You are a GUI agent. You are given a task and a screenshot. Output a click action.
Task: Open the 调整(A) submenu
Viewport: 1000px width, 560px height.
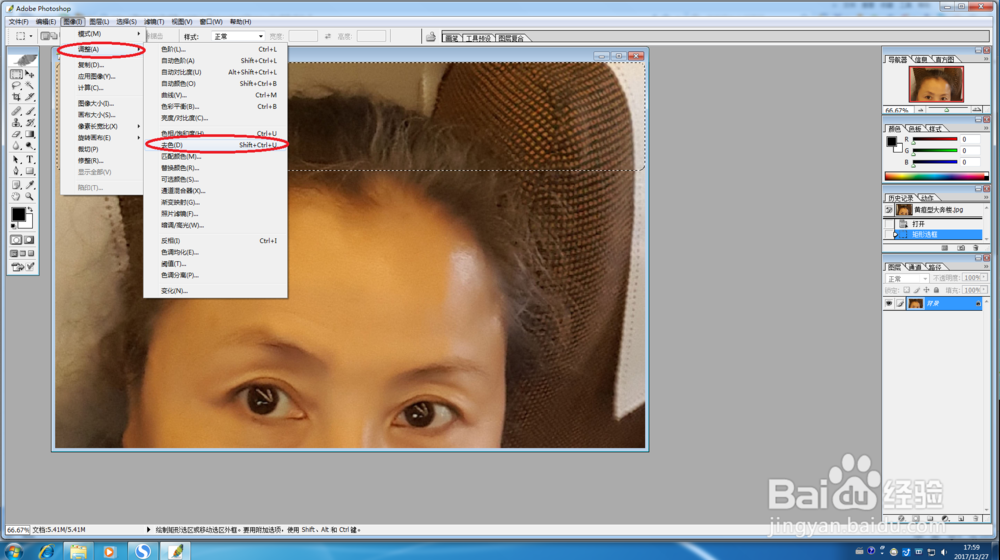coord(101,49)
